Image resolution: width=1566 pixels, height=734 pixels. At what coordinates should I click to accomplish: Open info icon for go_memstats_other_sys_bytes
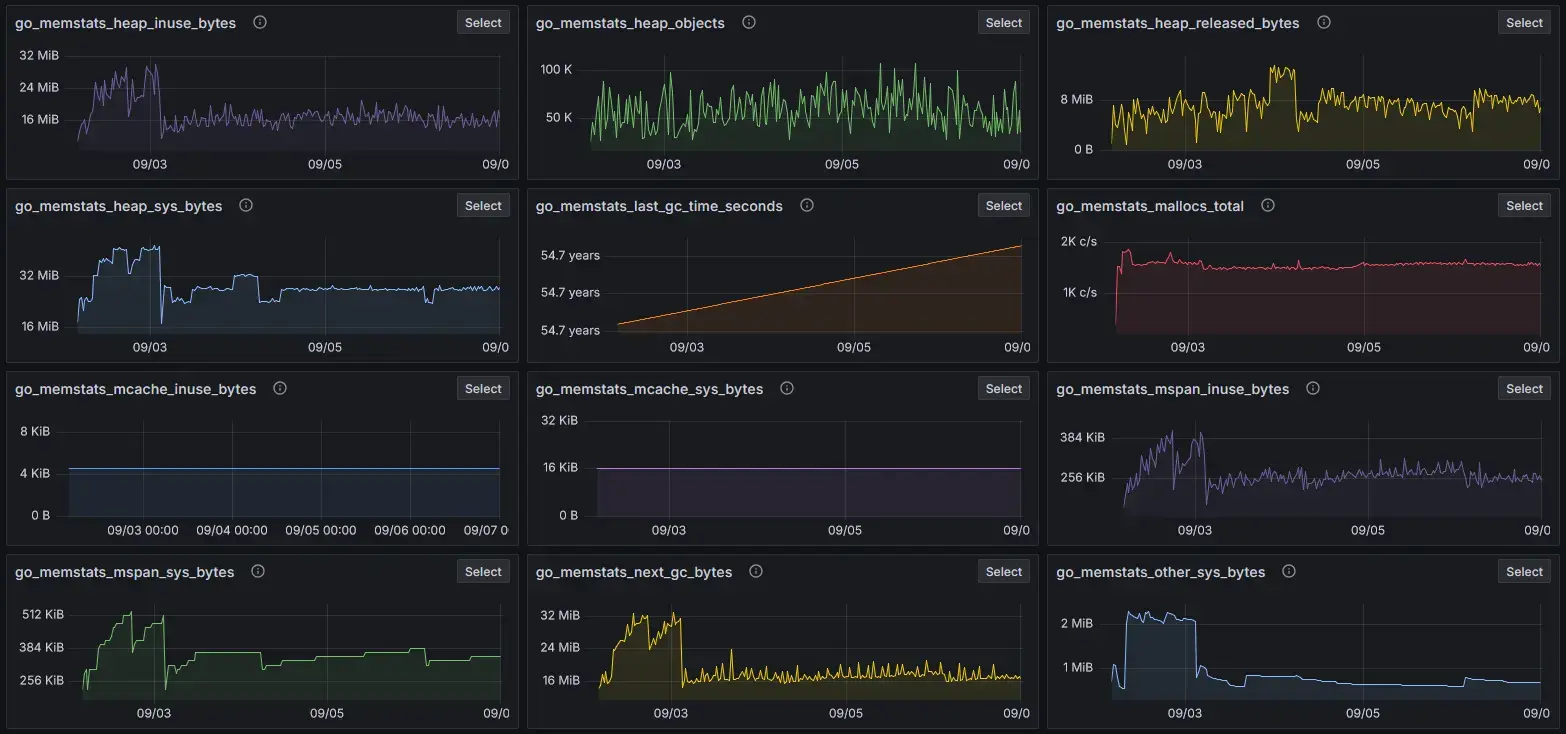click(1289, 571)
